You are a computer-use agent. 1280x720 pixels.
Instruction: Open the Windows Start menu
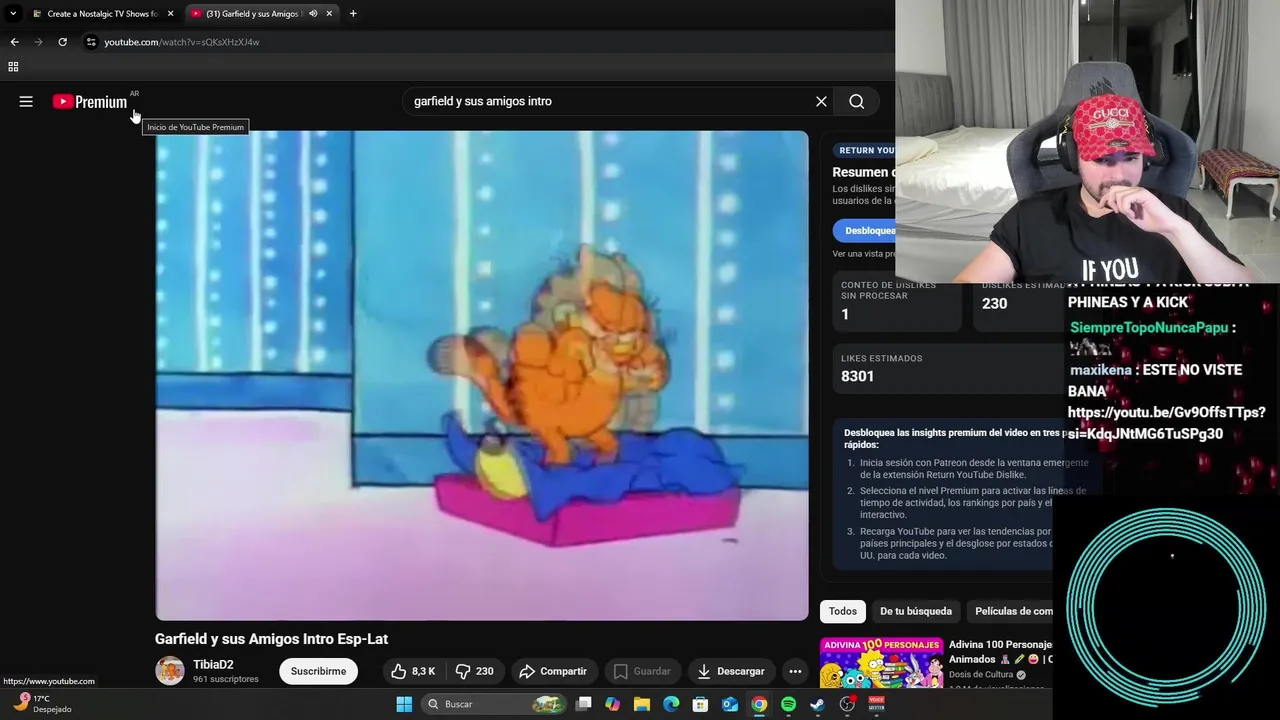pos(404,704)
